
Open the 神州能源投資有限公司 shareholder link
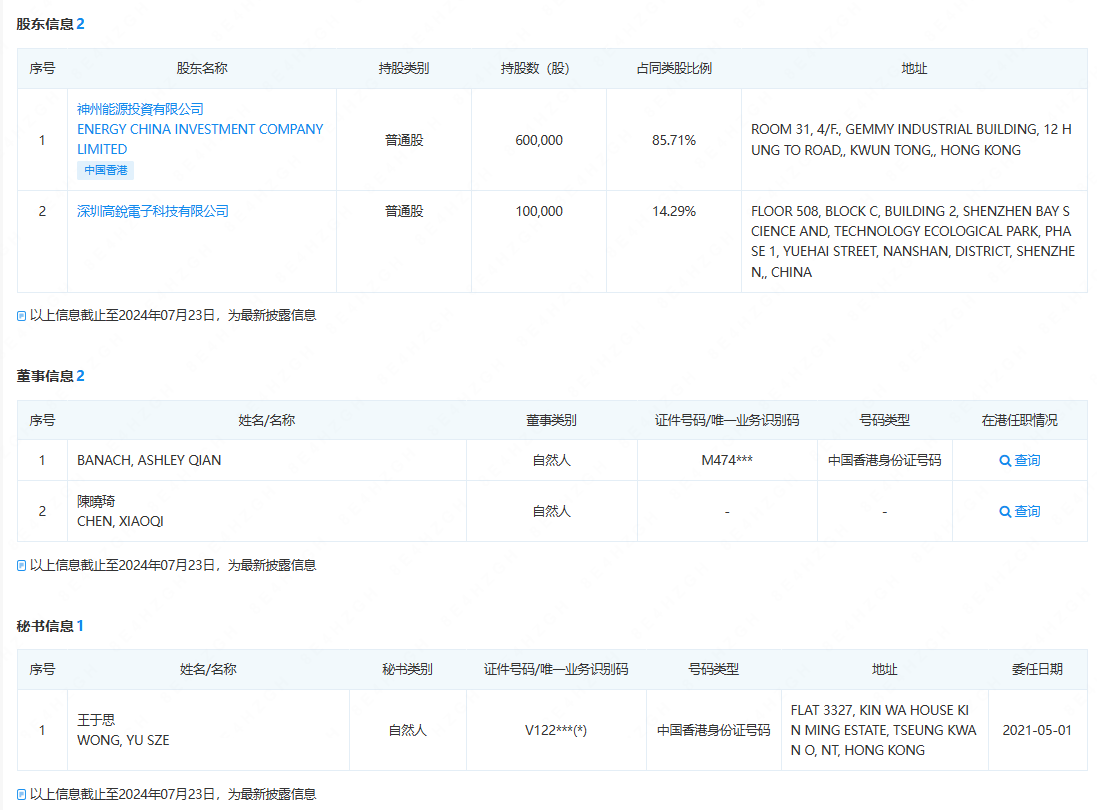click(140, 109)
